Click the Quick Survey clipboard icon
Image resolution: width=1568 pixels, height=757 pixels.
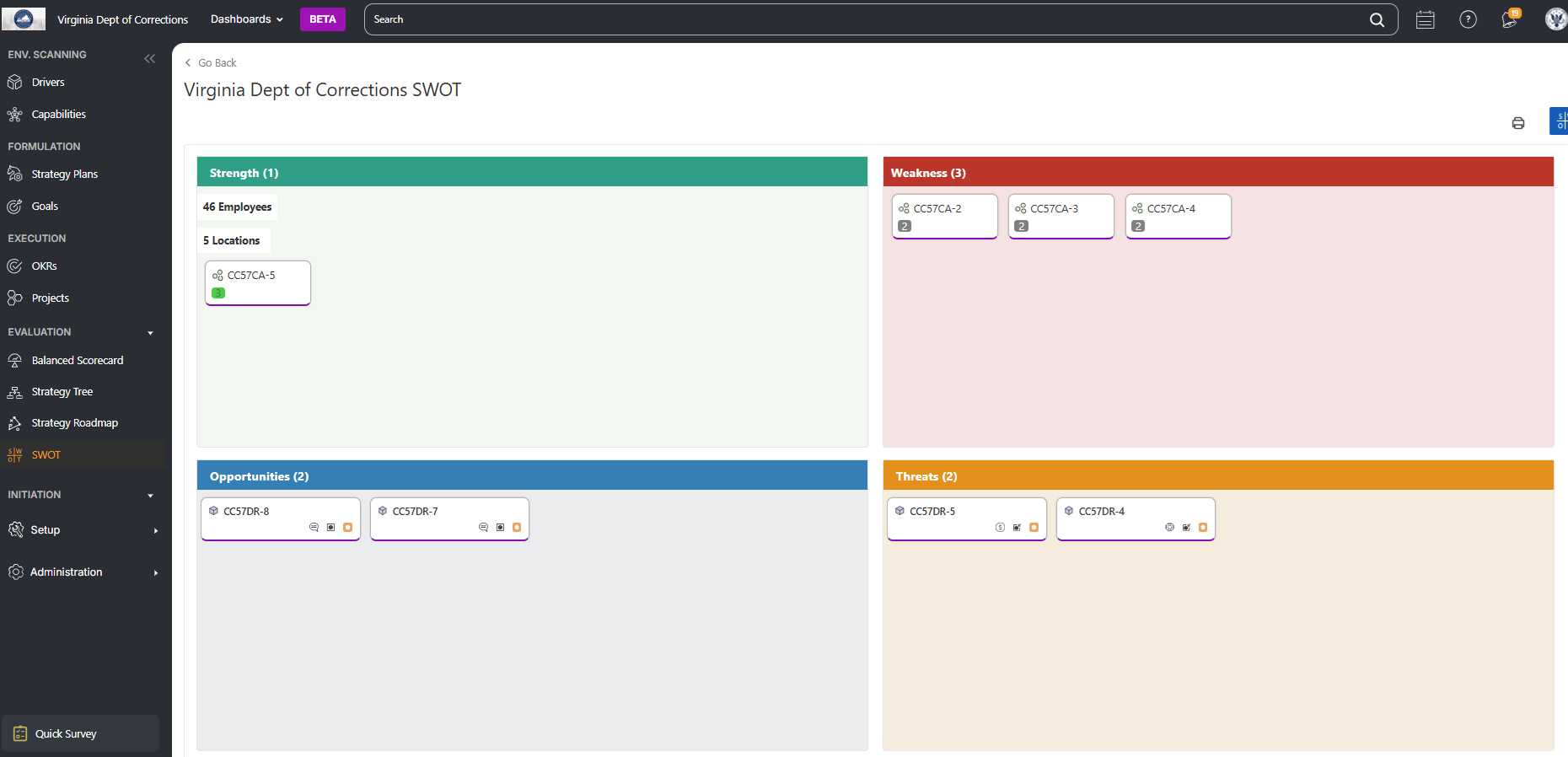point(20,733)
